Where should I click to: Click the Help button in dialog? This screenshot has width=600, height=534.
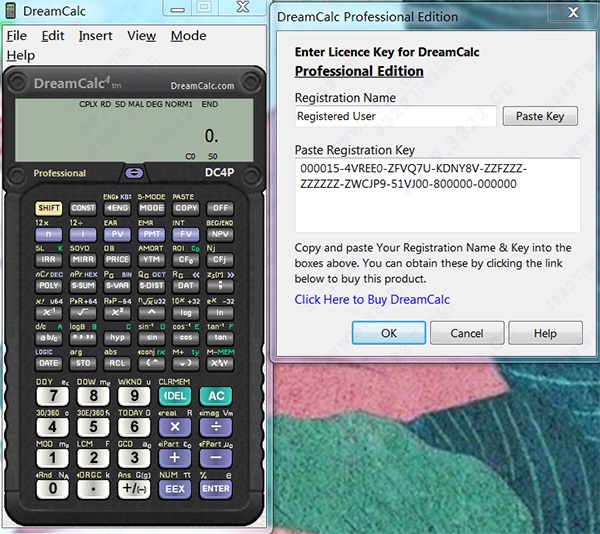545,333
